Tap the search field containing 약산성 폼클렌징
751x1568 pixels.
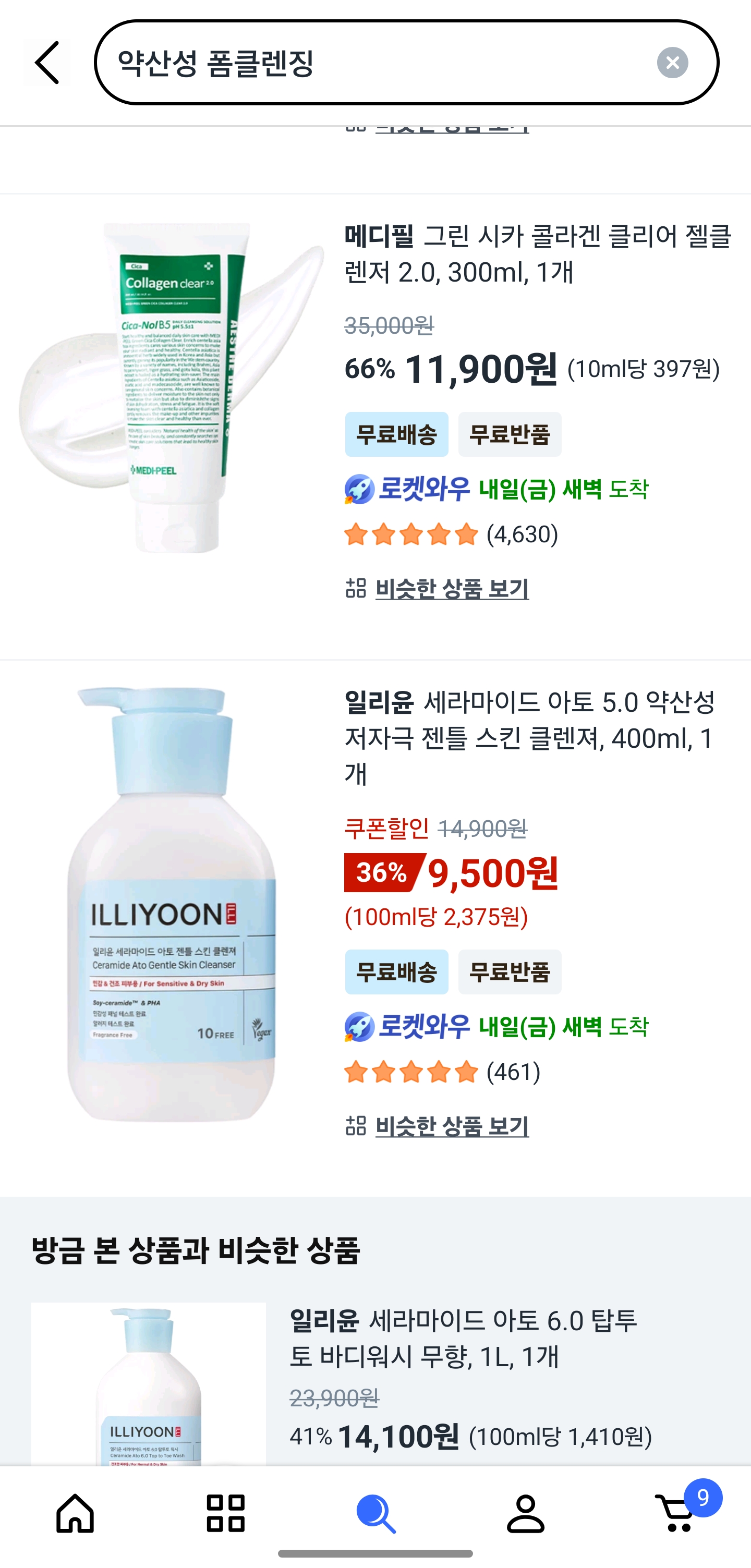(x=407, y=63)
